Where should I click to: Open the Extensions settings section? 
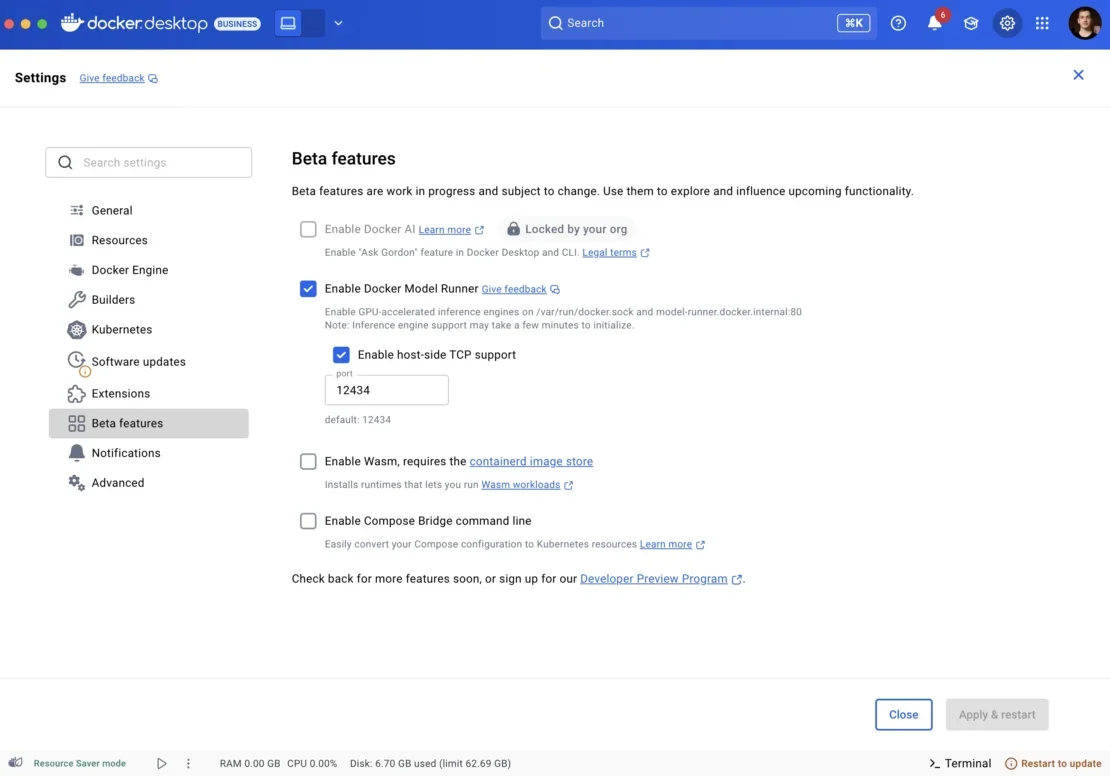(x=120, y=393)
